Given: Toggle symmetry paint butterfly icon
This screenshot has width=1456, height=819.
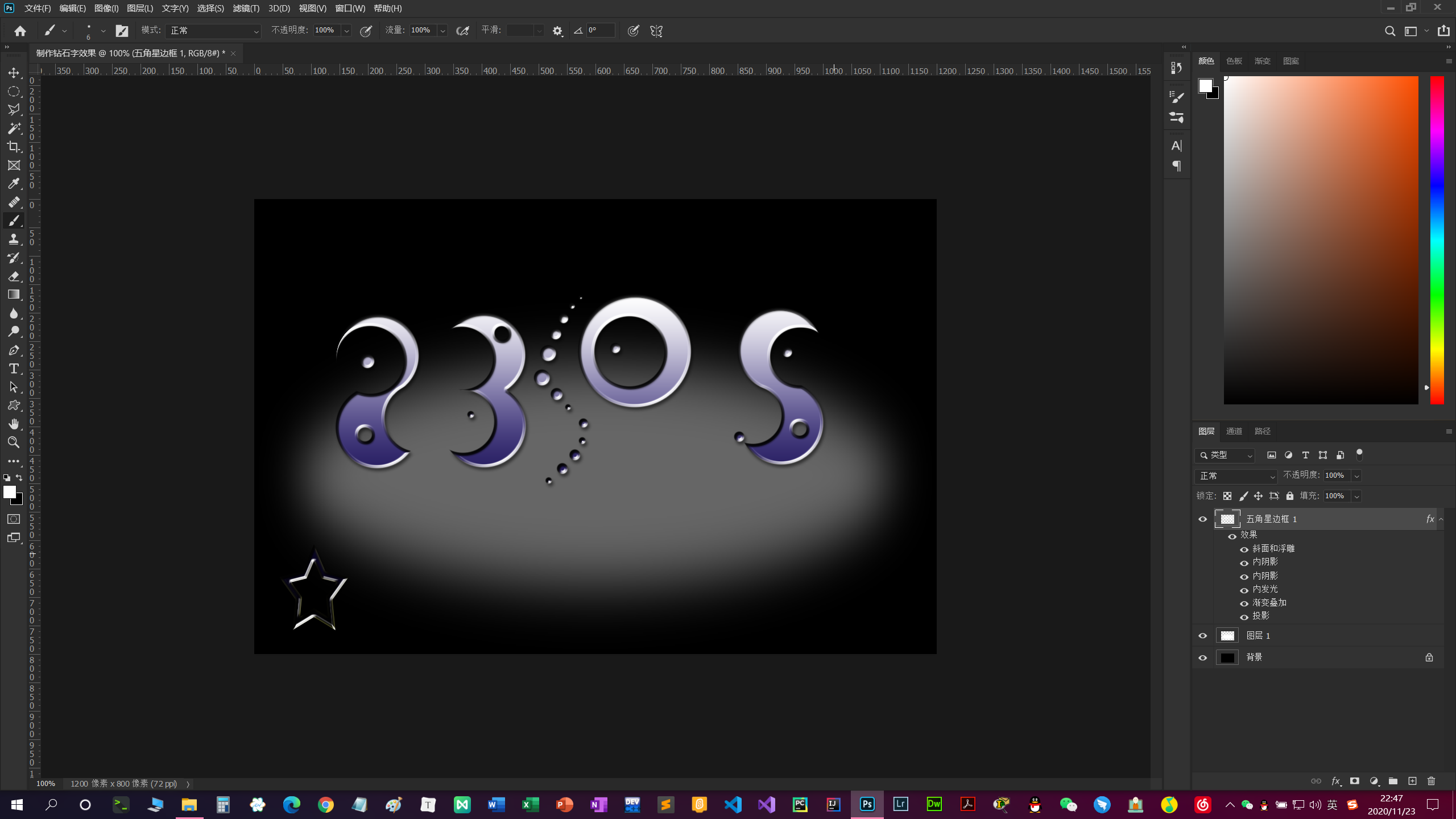Looking at the screenshot, I should [656, 31].
